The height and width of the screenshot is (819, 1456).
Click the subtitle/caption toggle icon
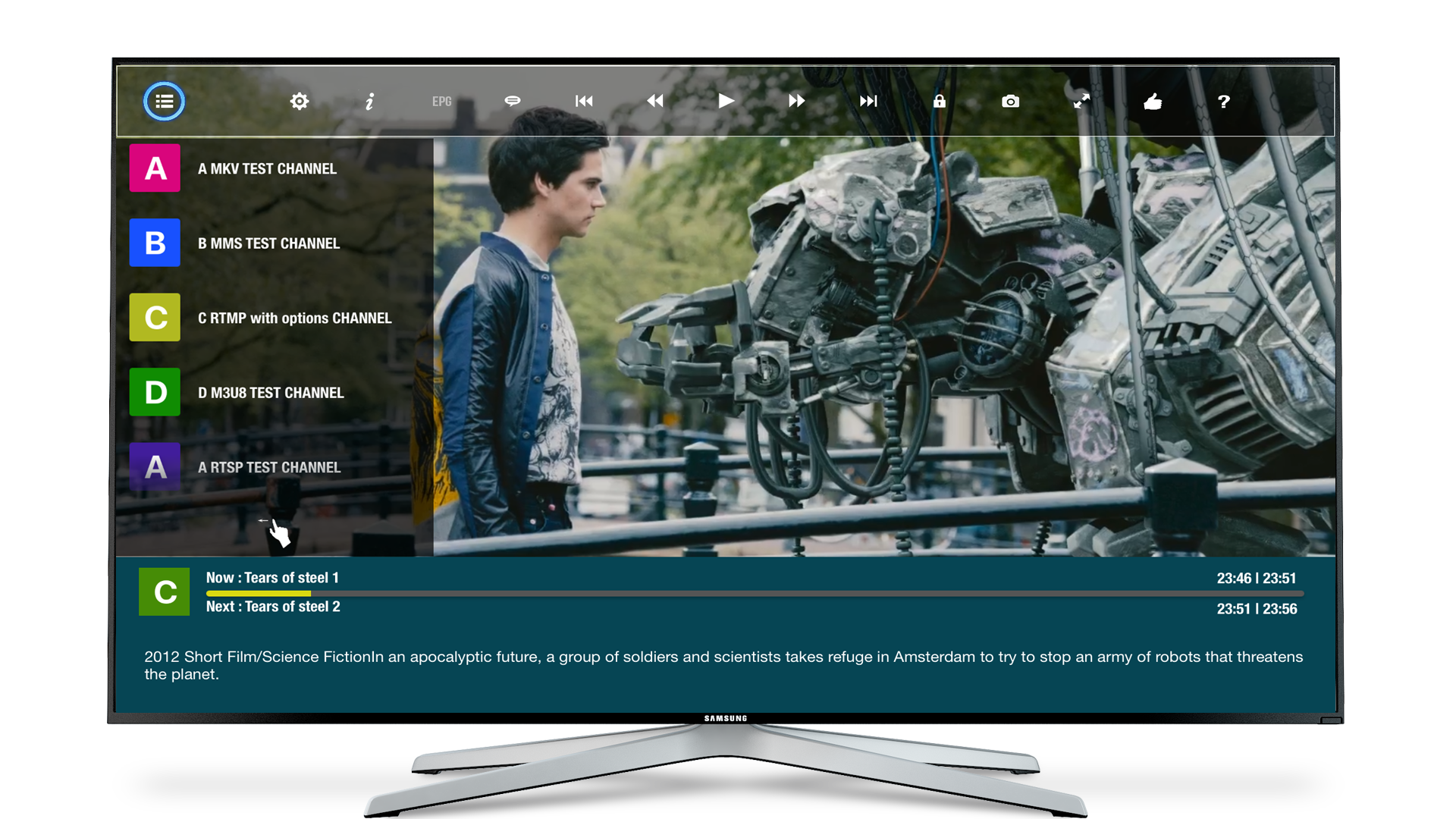pyautogui.click(x=511, y=101)
